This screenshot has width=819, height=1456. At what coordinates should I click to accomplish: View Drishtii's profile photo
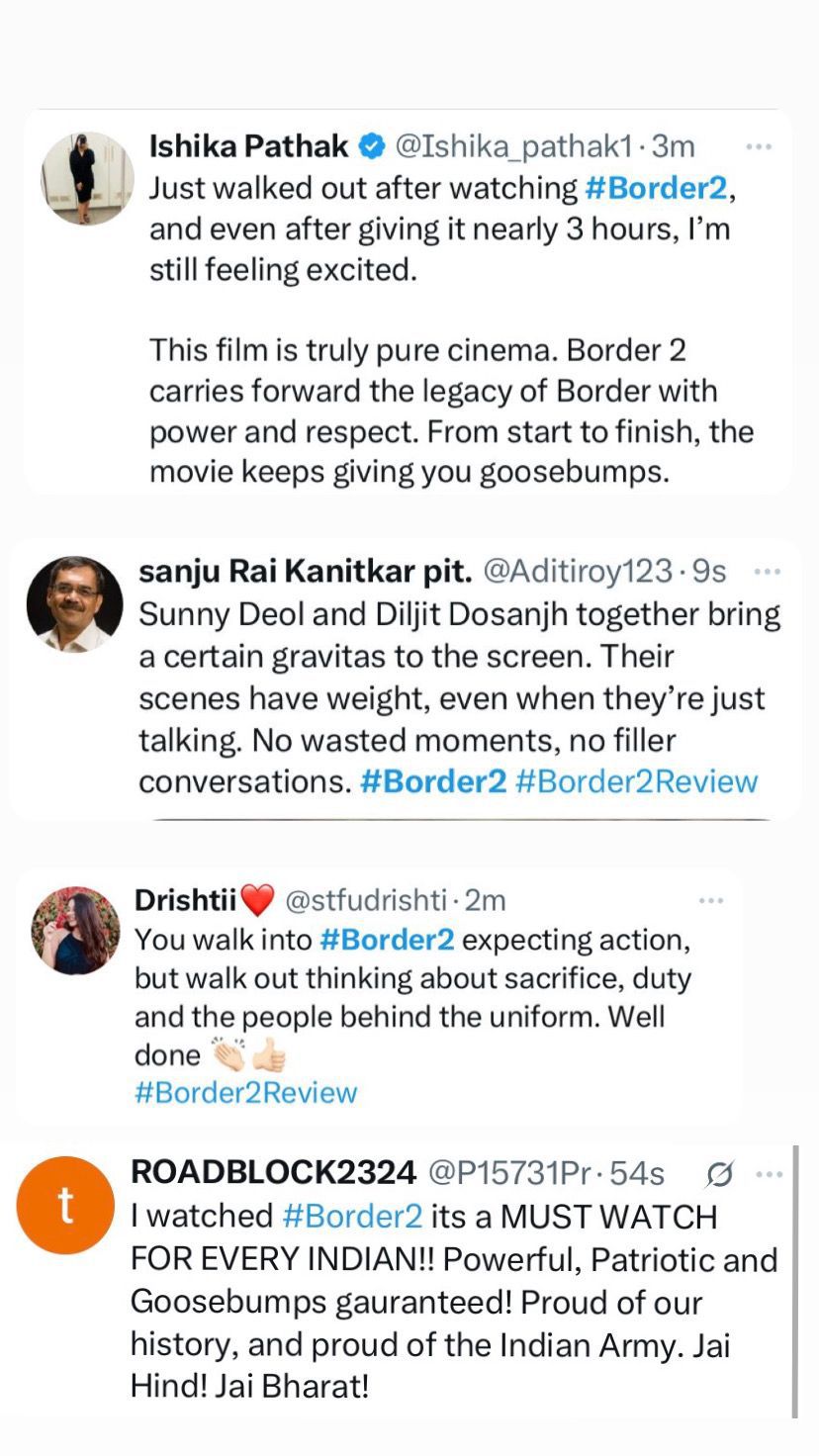coord(76,930)
